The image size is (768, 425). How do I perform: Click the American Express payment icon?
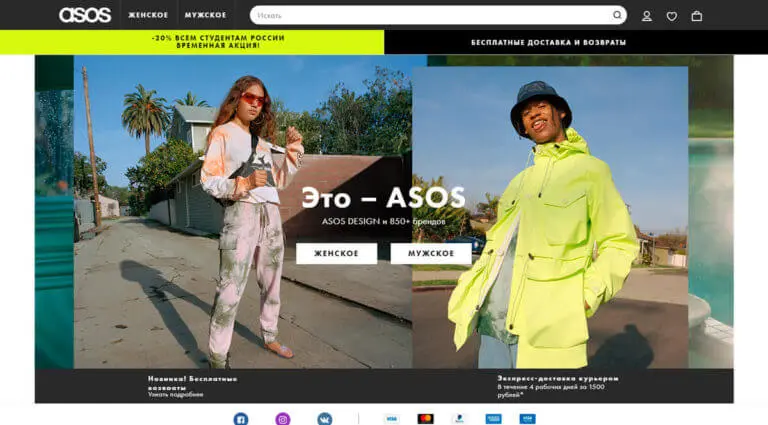pyautogui.click(x=494, y=419)
